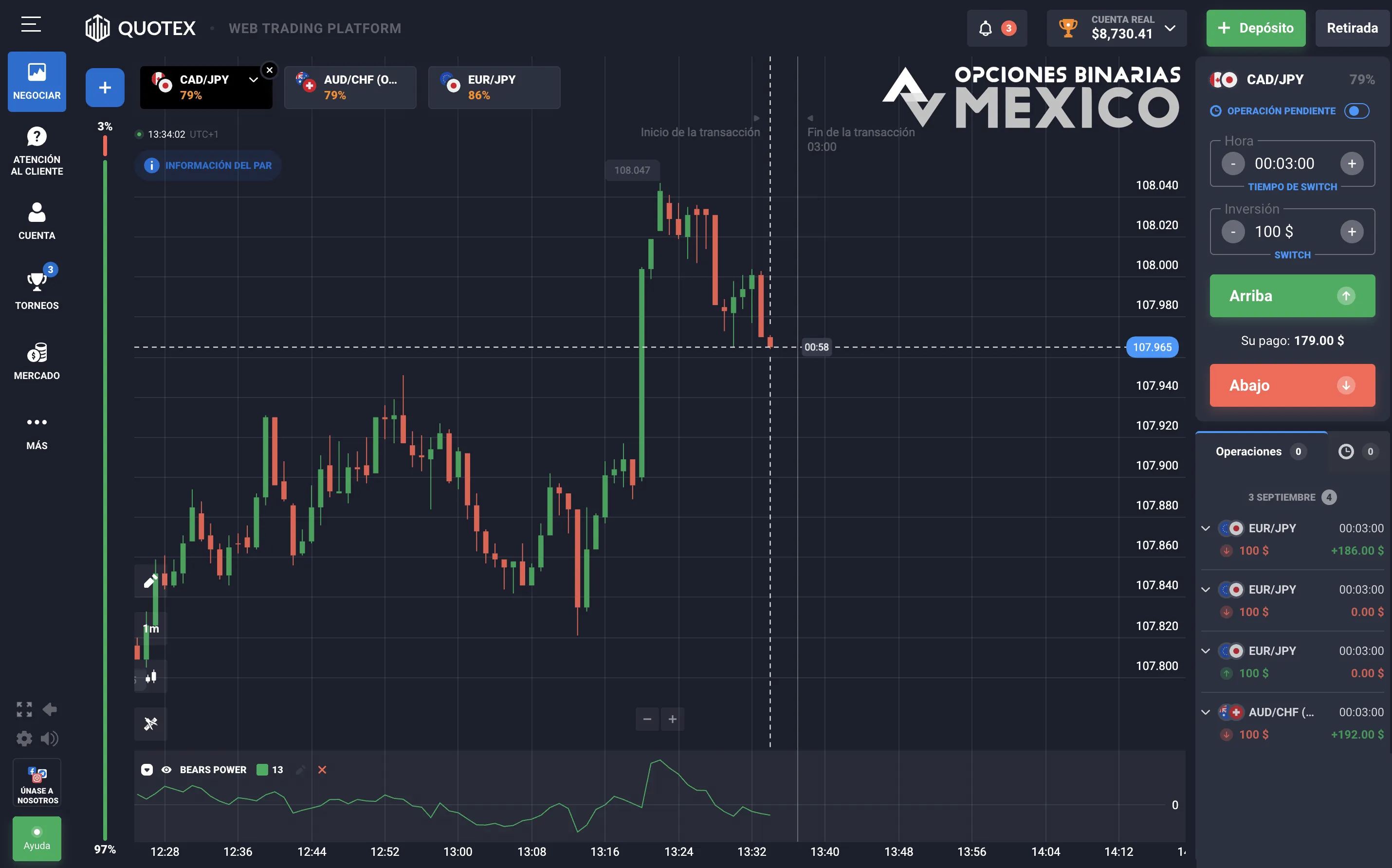Expand the AUD/CHF +192.00 $ trade

(1206, 712)
